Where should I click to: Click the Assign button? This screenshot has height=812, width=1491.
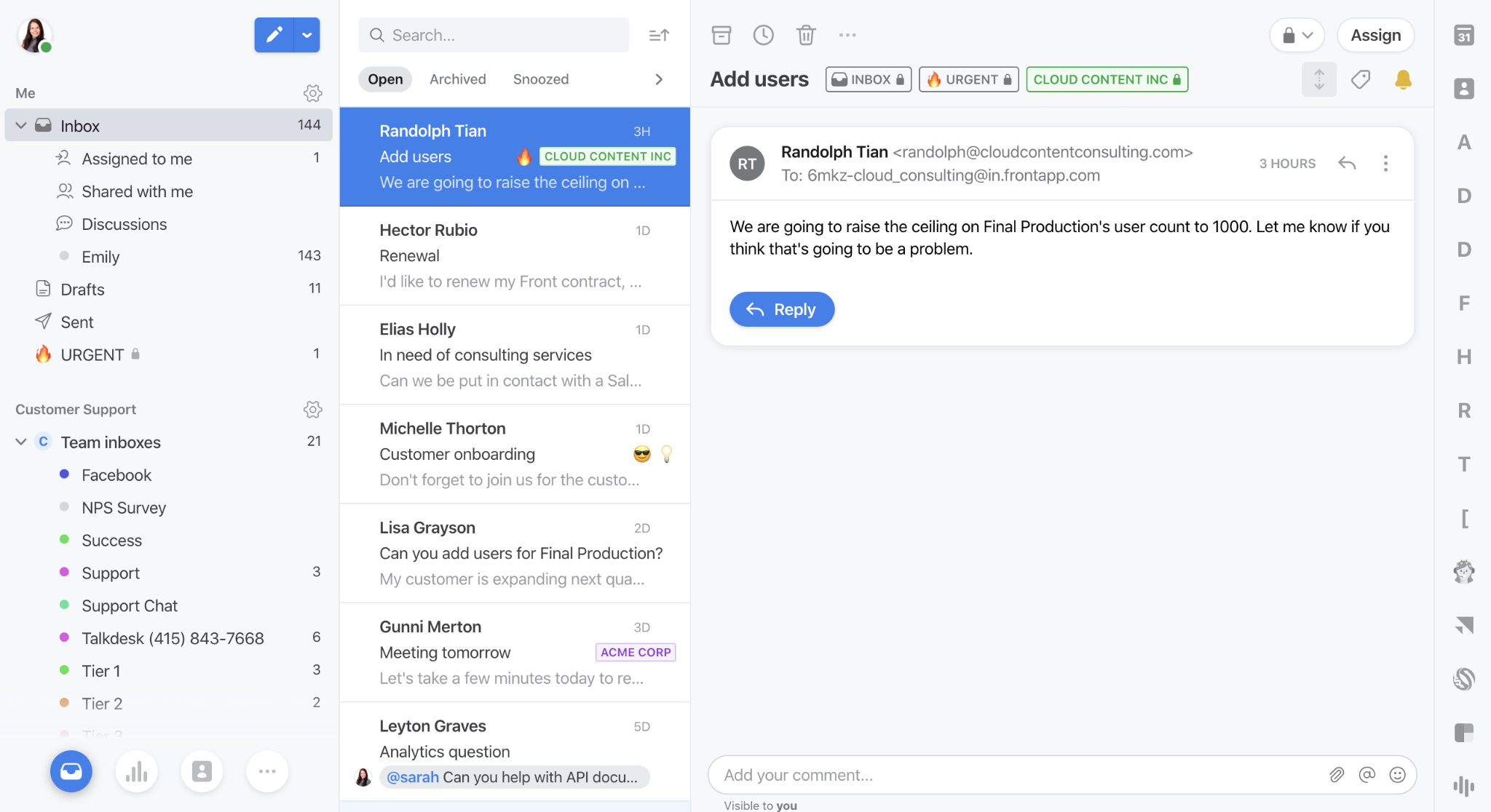1375,34
